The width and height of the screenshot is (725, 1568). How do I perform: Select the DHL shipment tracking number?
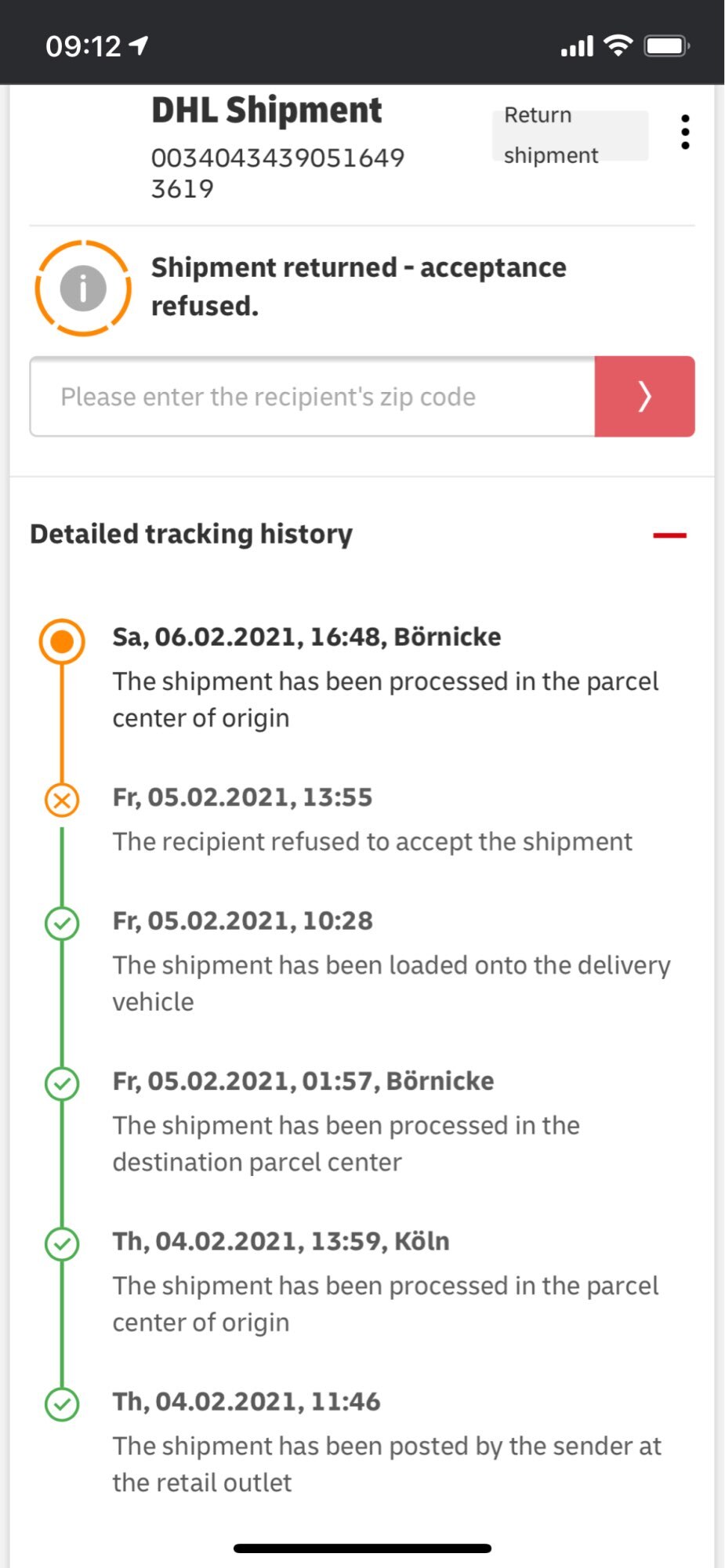point(277,172)
